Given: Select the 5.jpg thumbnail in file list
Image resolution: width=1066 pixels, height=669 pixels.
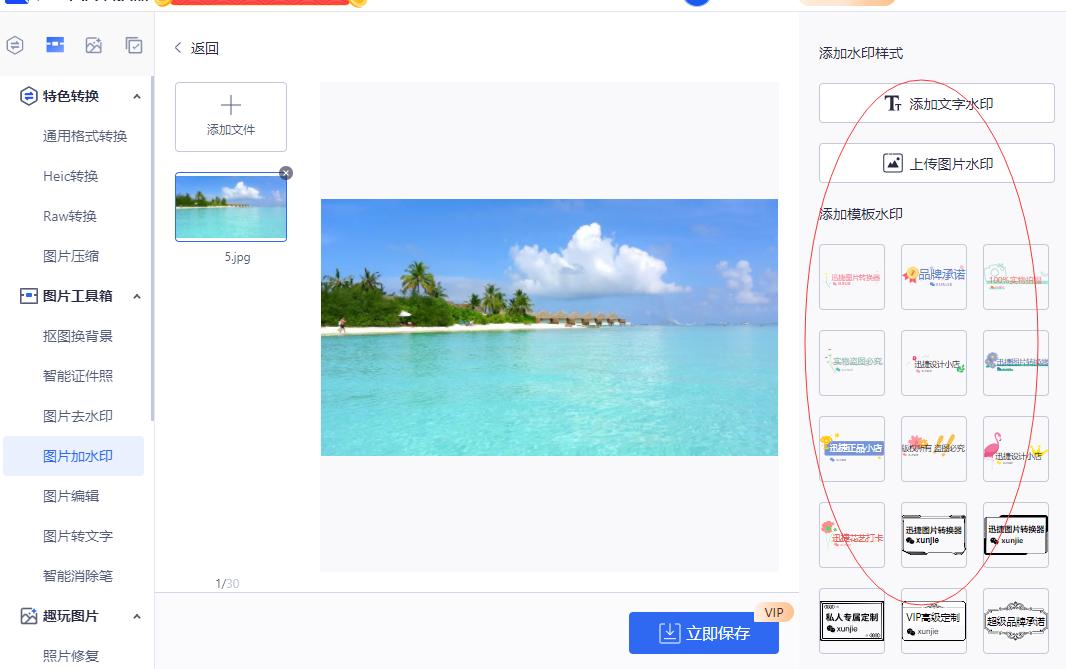Looking at the screenshot, I should [x=231, y=207].
